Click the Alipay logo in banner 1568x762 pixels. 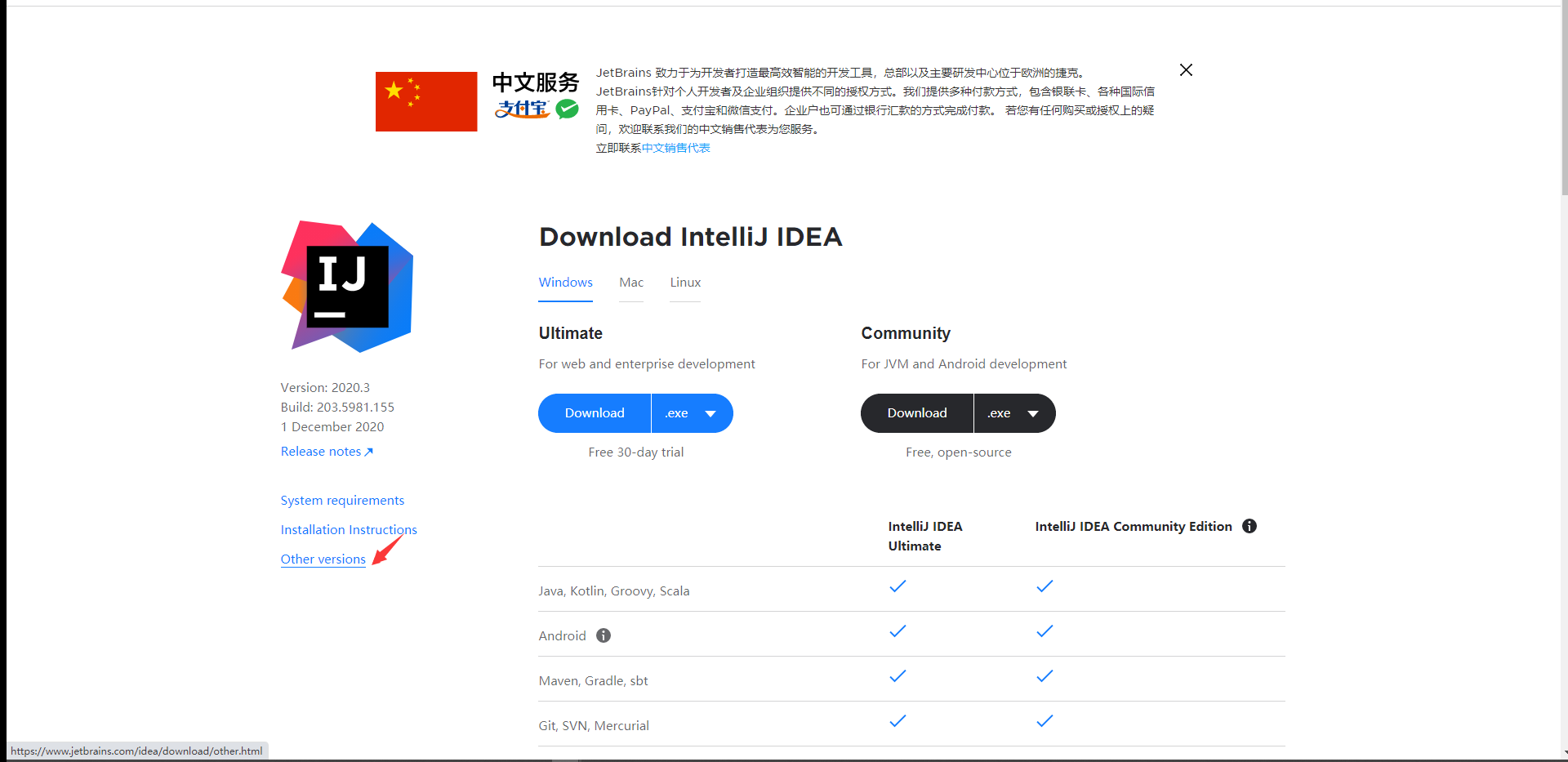pyautogui.click(x=522, y=109)
